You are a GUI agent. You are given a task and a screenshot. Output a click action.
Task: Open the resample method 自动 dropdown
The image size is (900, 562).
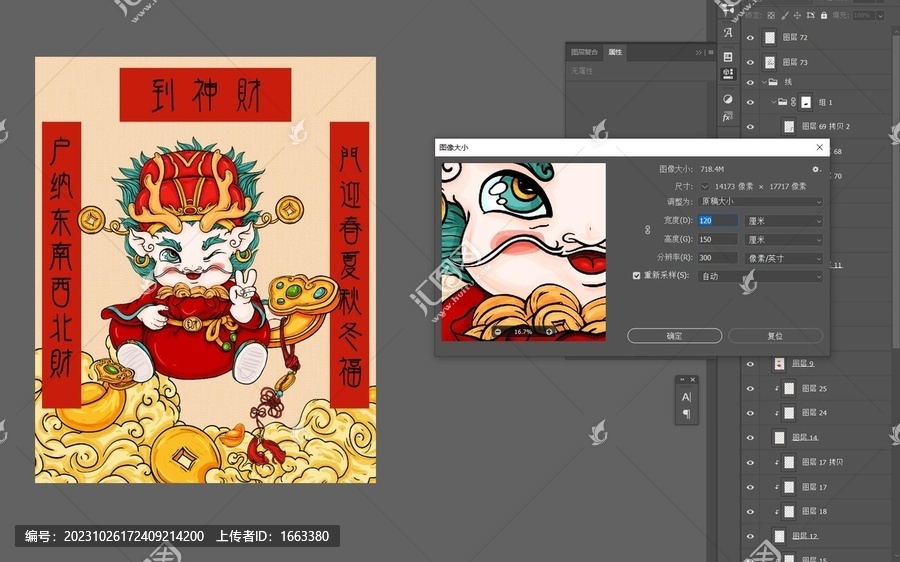tap(761, 276)
